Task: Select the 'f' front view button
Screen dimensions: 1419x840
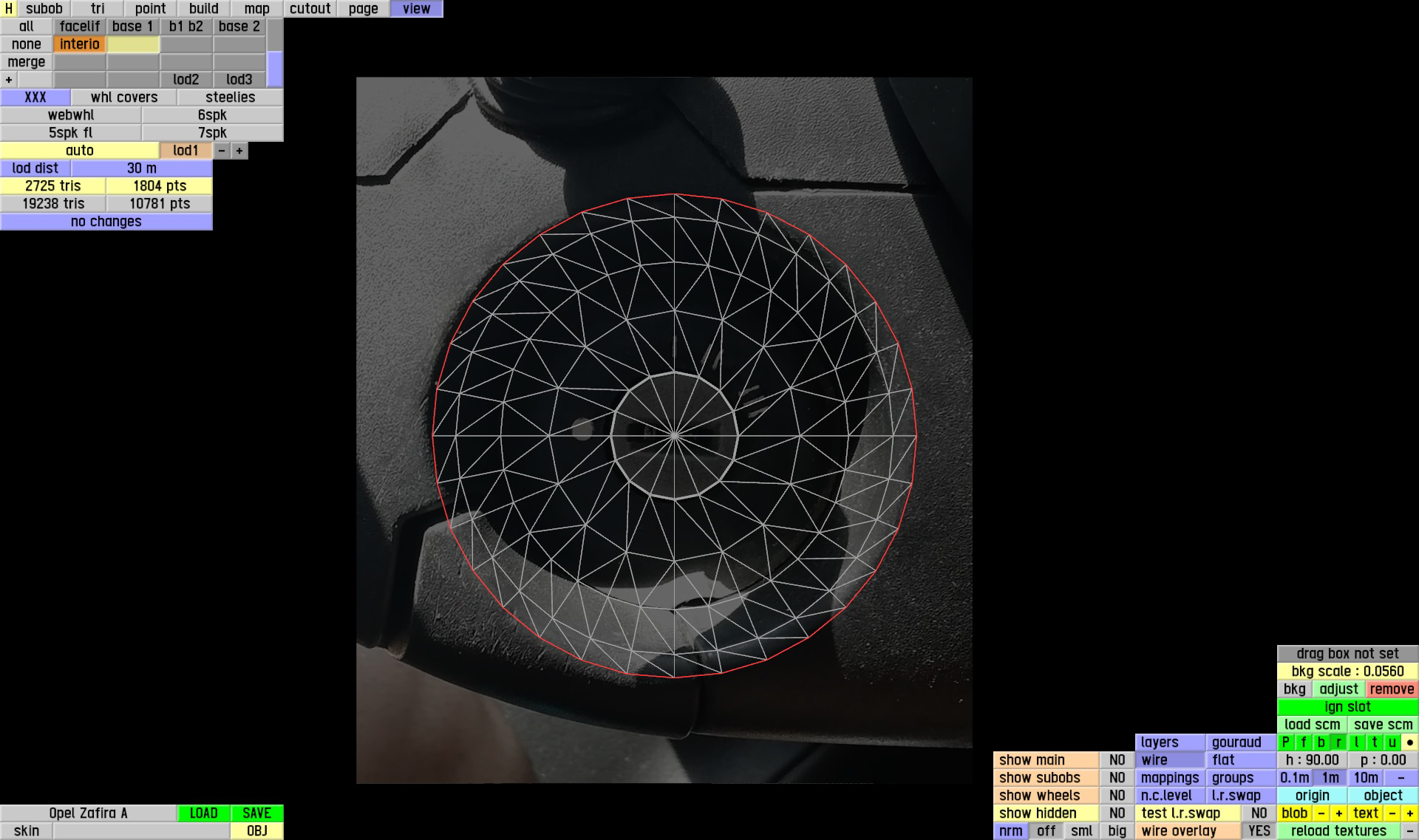Action: tap(1304, 742)
